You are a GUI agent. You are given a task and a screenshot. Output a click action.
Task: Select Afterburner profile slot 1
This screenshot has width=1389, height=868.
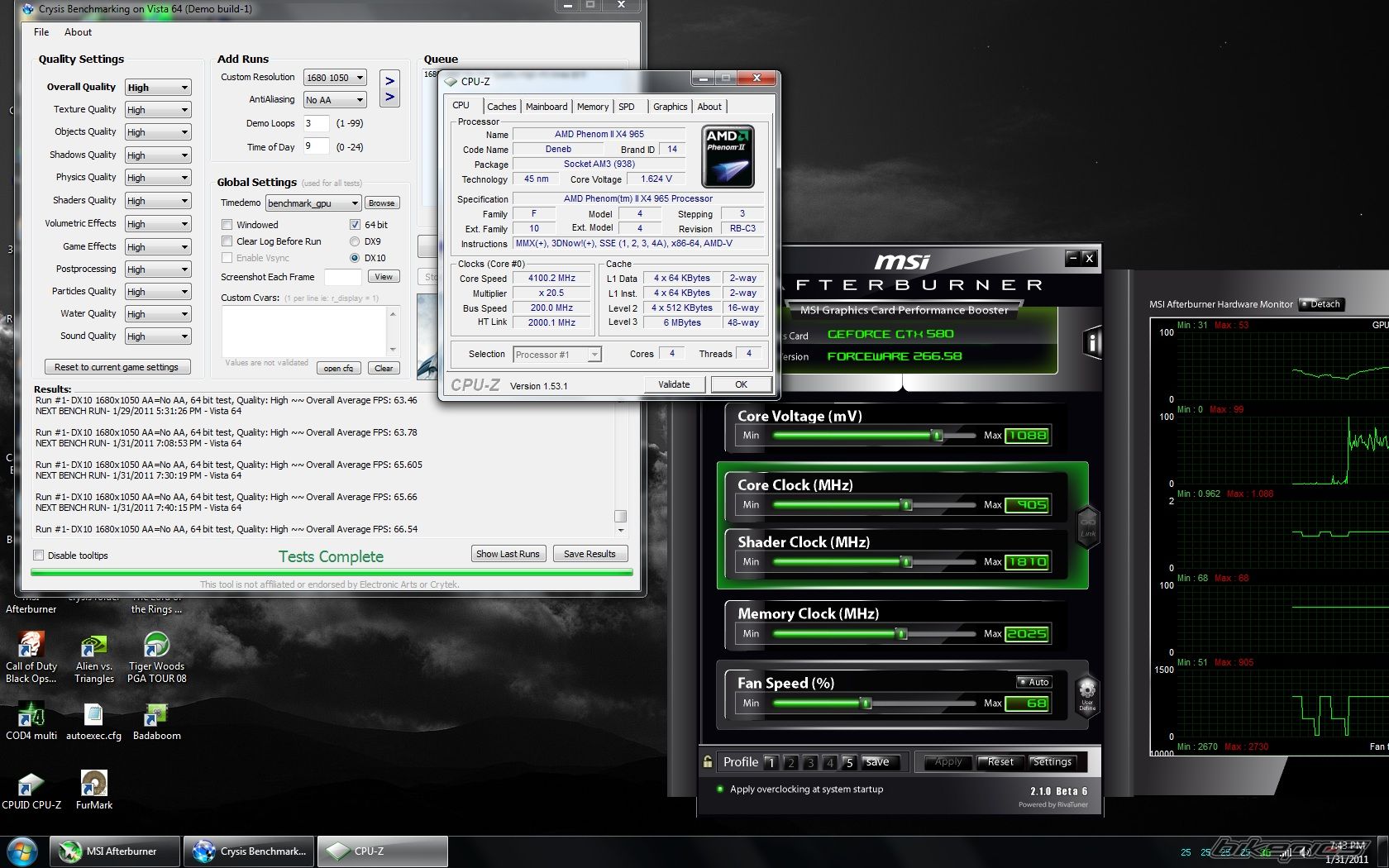coord(771,762)
